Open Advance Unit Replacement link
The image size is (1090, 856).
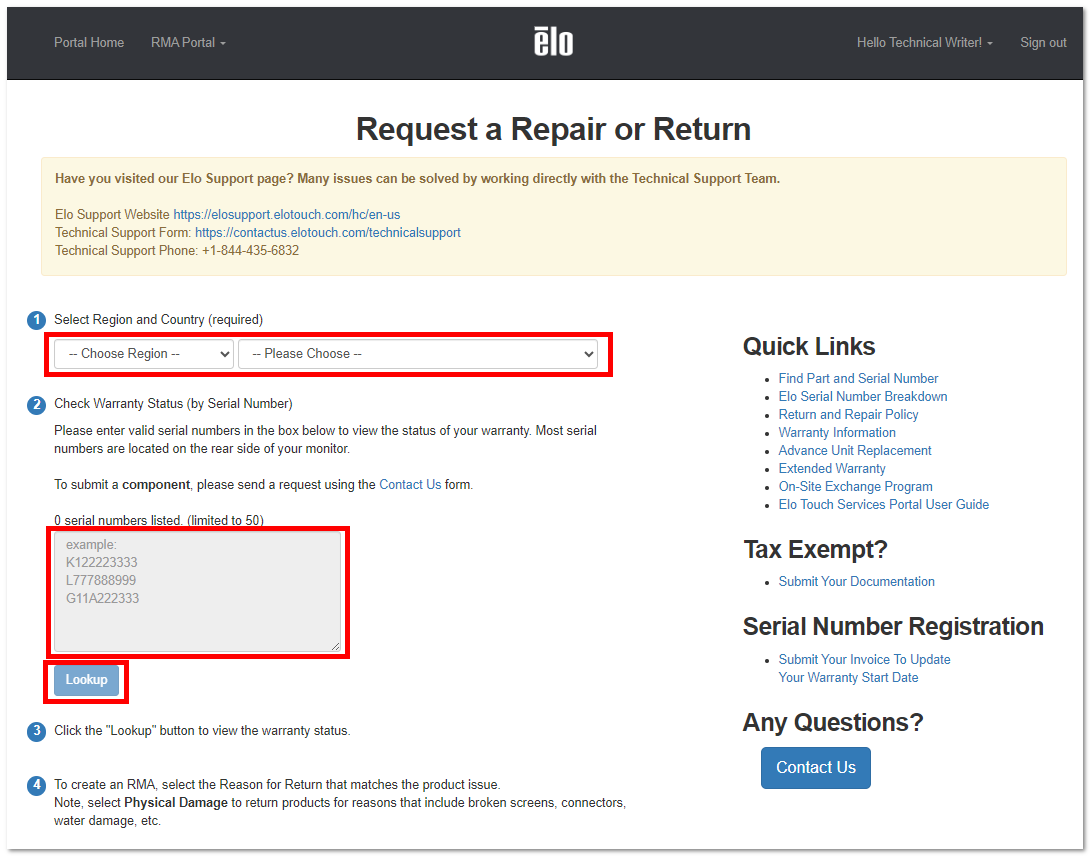tap(854, 451)
